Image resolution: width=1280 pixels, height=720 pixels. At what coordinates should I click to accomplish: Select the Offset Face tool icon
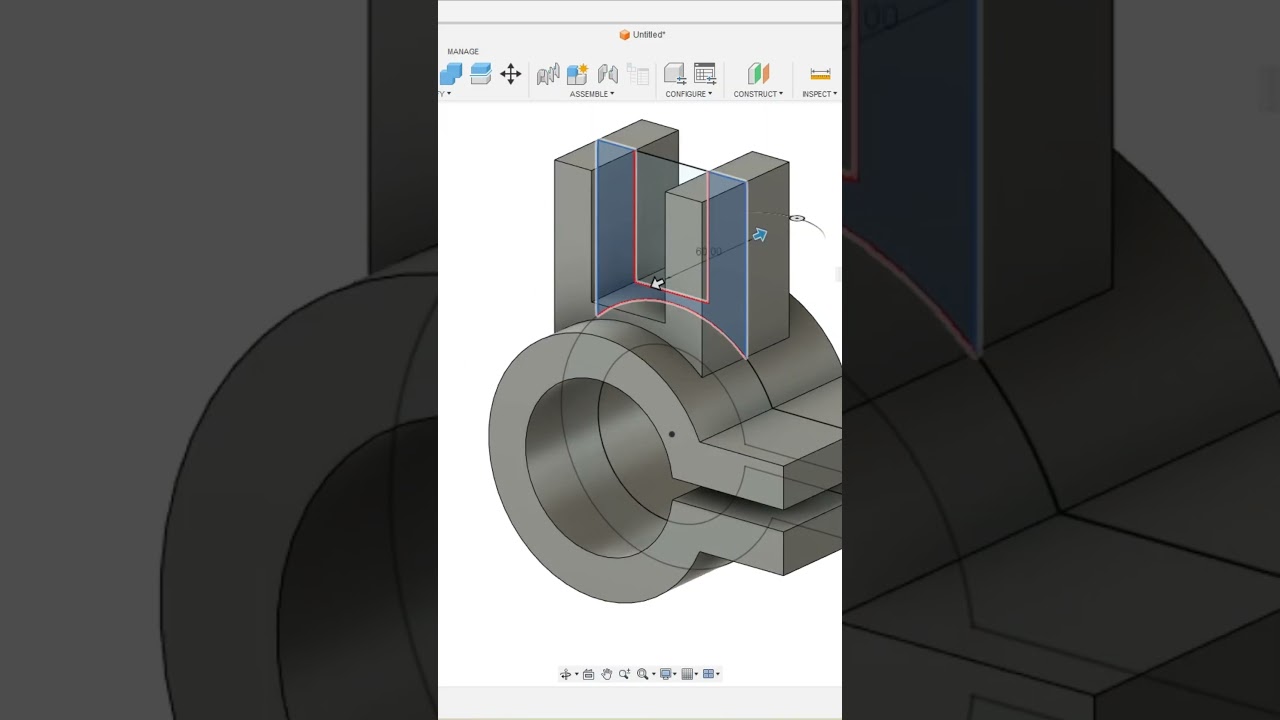coord(481,74)
